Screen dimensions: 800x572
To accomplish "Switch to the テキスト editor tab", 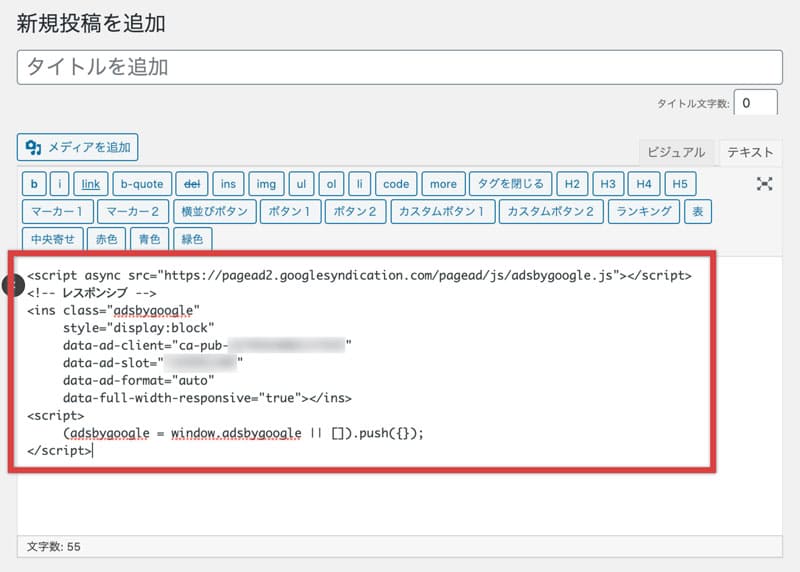I will pos(750,152).
